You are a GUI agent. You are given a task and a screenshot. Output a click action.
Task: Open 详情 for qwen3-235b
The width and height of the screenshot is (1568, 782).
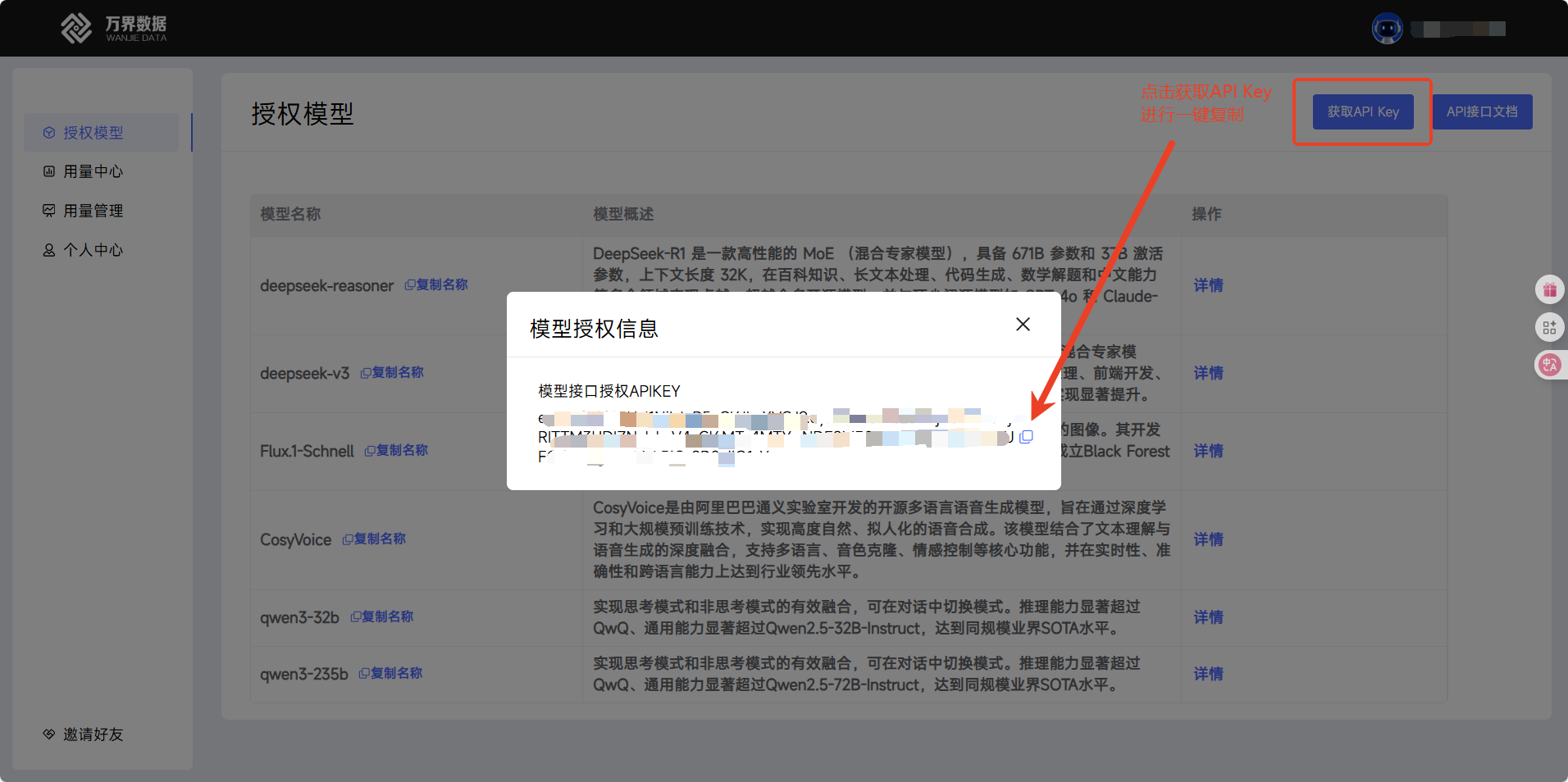(1208, 674)
